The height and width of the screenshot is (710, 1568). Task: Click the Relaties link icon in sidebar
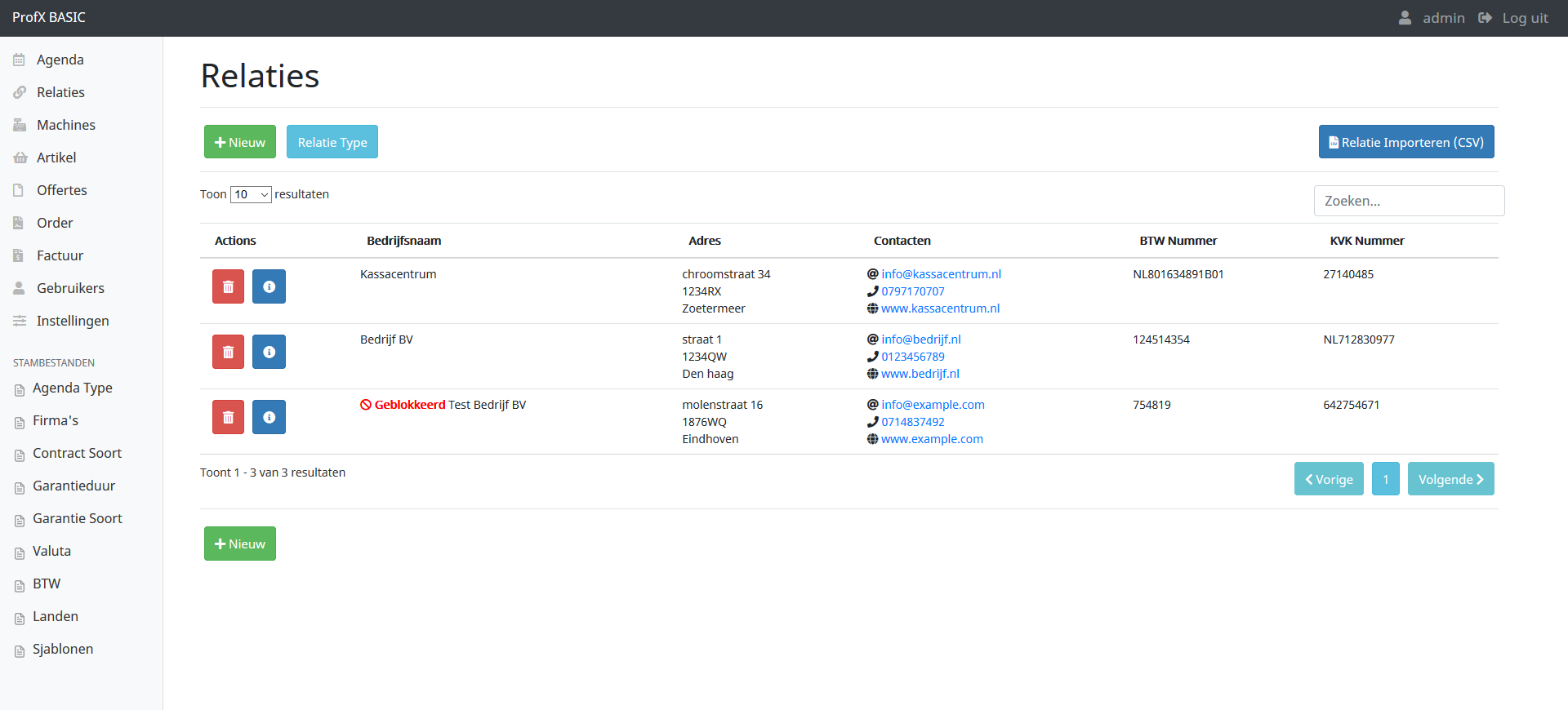[20, 92]
